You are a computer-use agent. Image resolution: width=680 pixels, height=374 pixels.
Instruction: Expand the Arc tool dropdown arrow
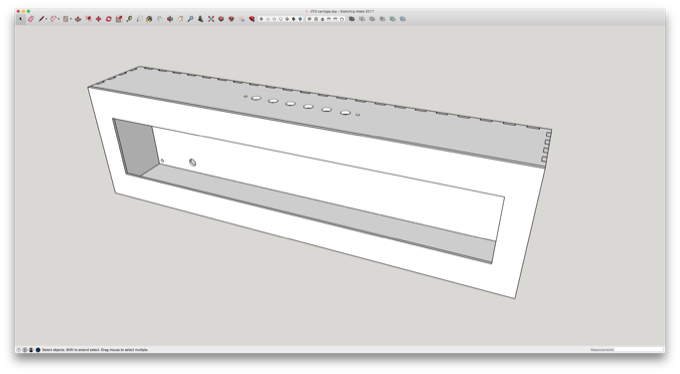pyautogui.click(x=59, y=19)
